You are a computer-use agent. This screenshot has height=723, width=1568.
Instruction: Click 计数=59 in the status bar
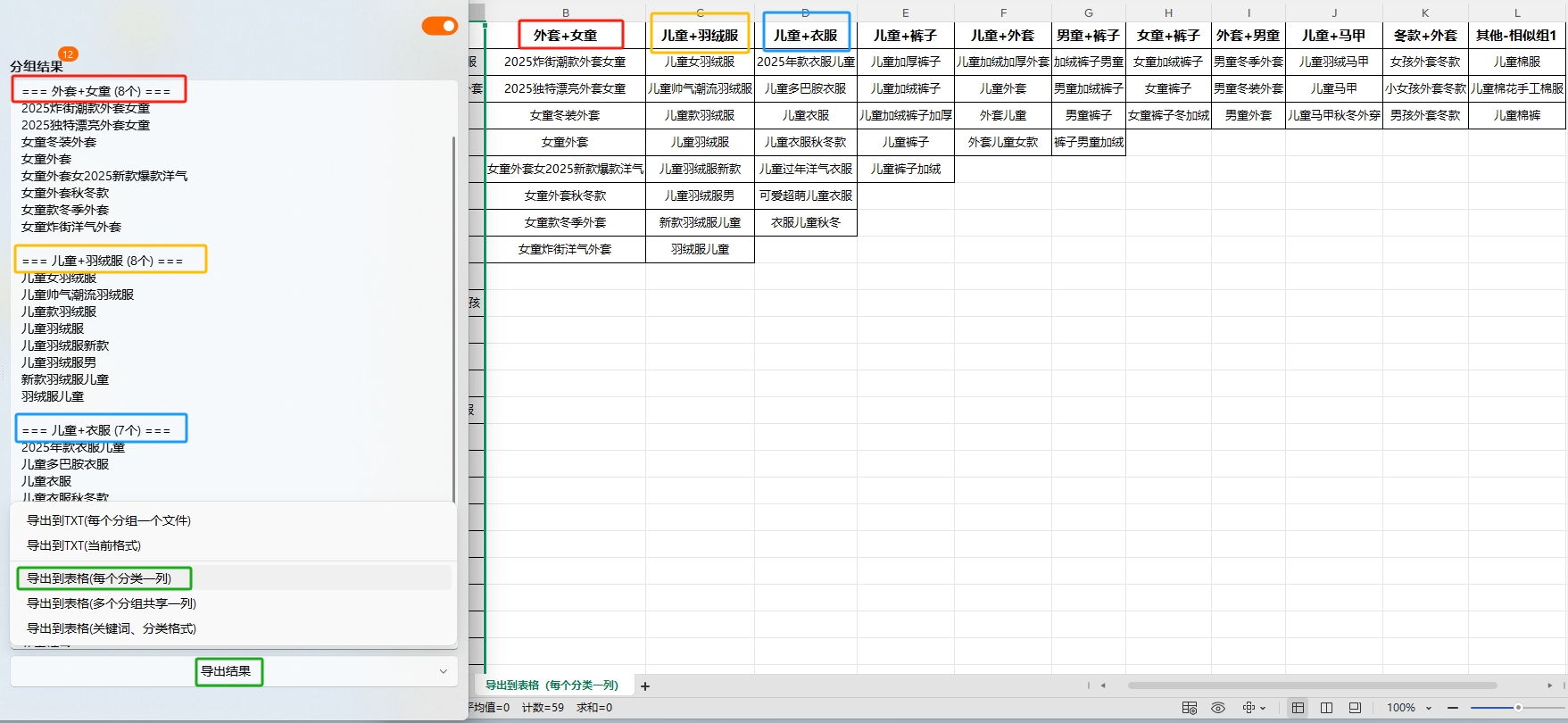tap(543, 708)
